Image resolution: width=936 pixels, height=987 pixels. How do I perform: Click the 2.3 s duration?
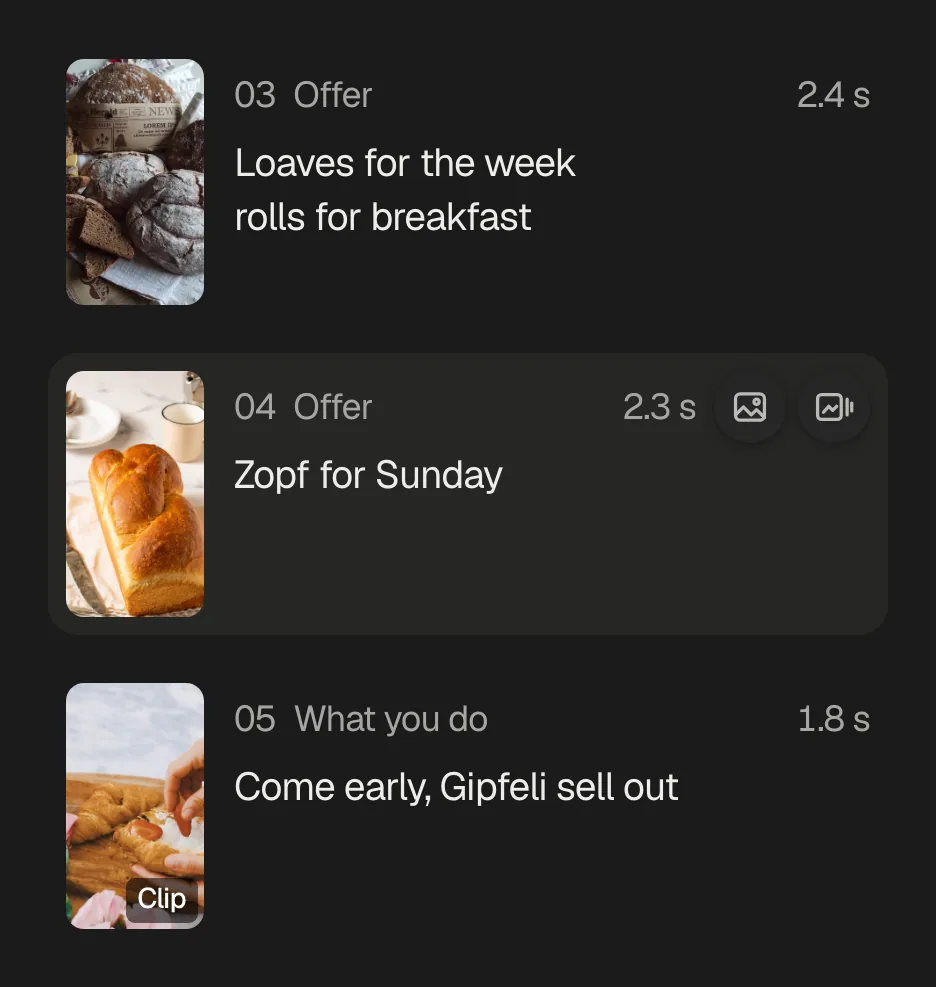660,407
